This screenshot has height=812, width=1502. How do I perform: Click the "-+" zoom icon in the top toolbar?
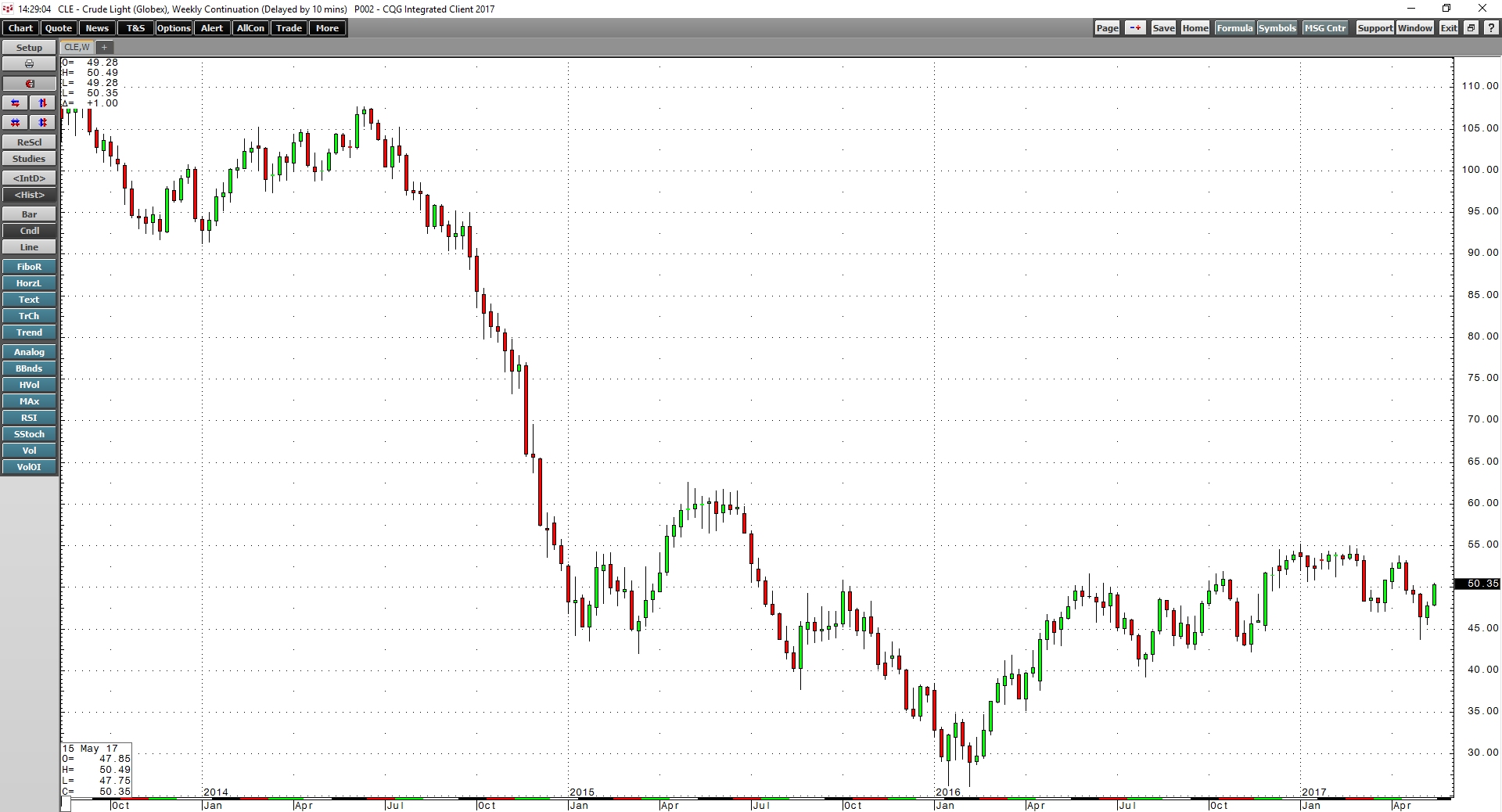tap(1135, 27)
